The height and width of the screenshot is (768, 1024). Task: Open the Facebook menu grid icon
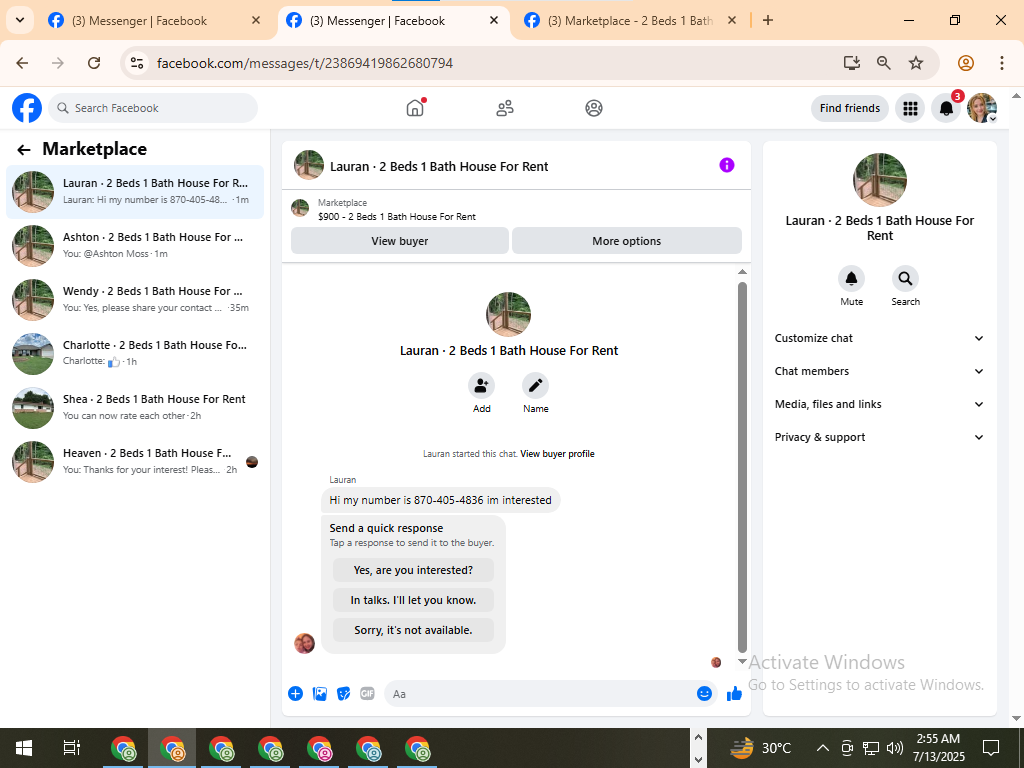[x=910, y=108]
